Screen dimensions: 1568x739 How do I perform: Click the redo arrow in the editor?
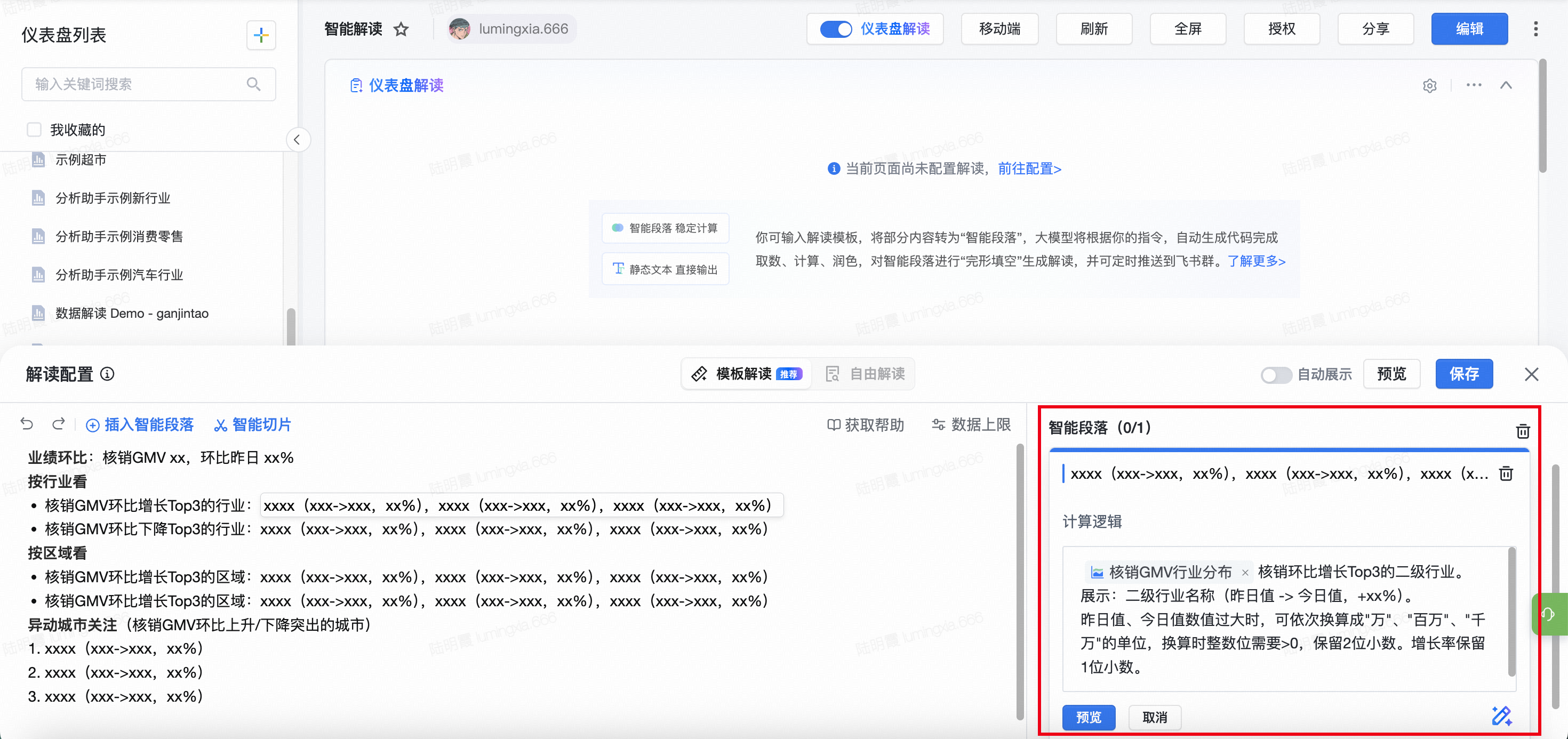[59, 424]
